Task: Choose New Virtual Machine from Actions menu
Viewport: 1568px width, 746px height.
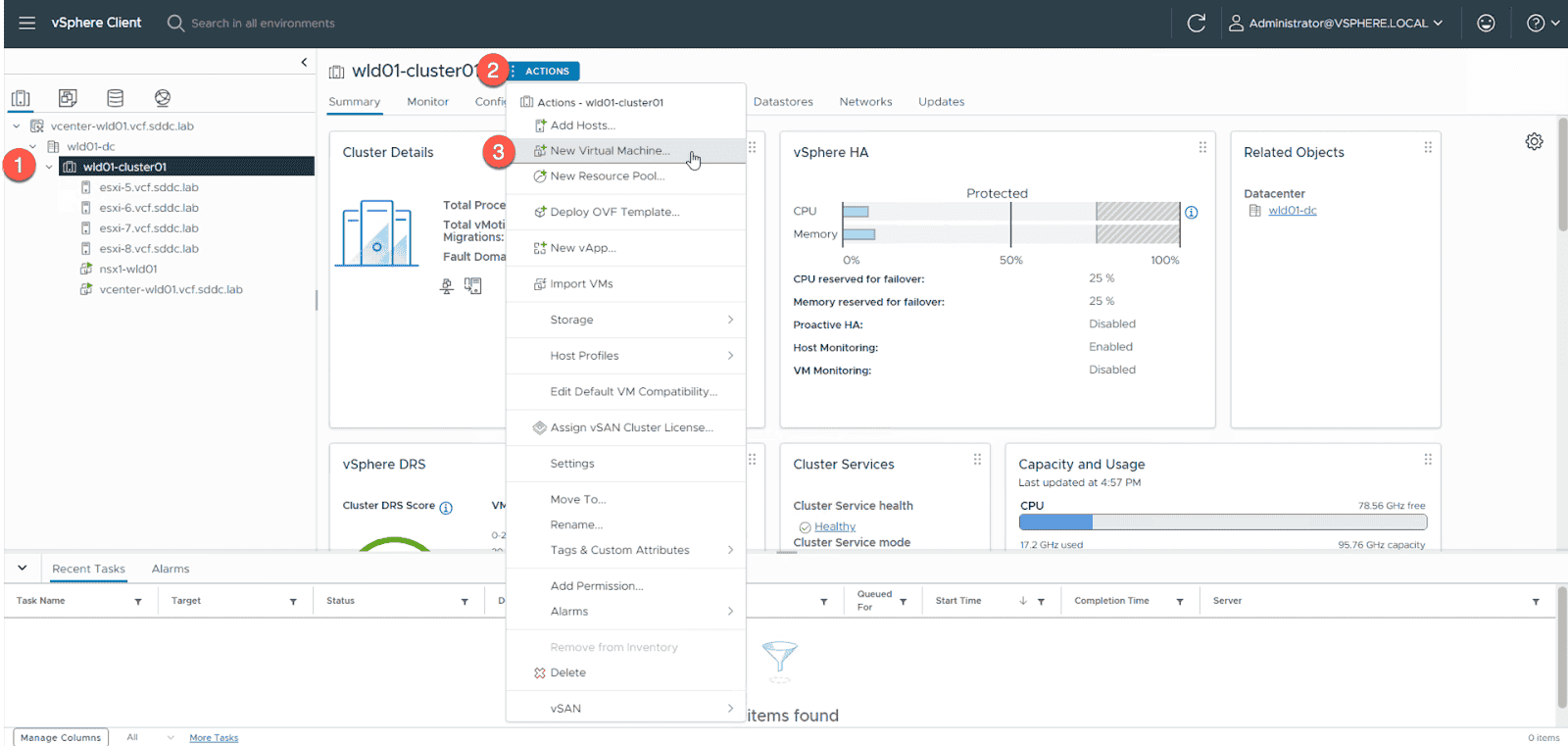Action: (x=610, y=151)
